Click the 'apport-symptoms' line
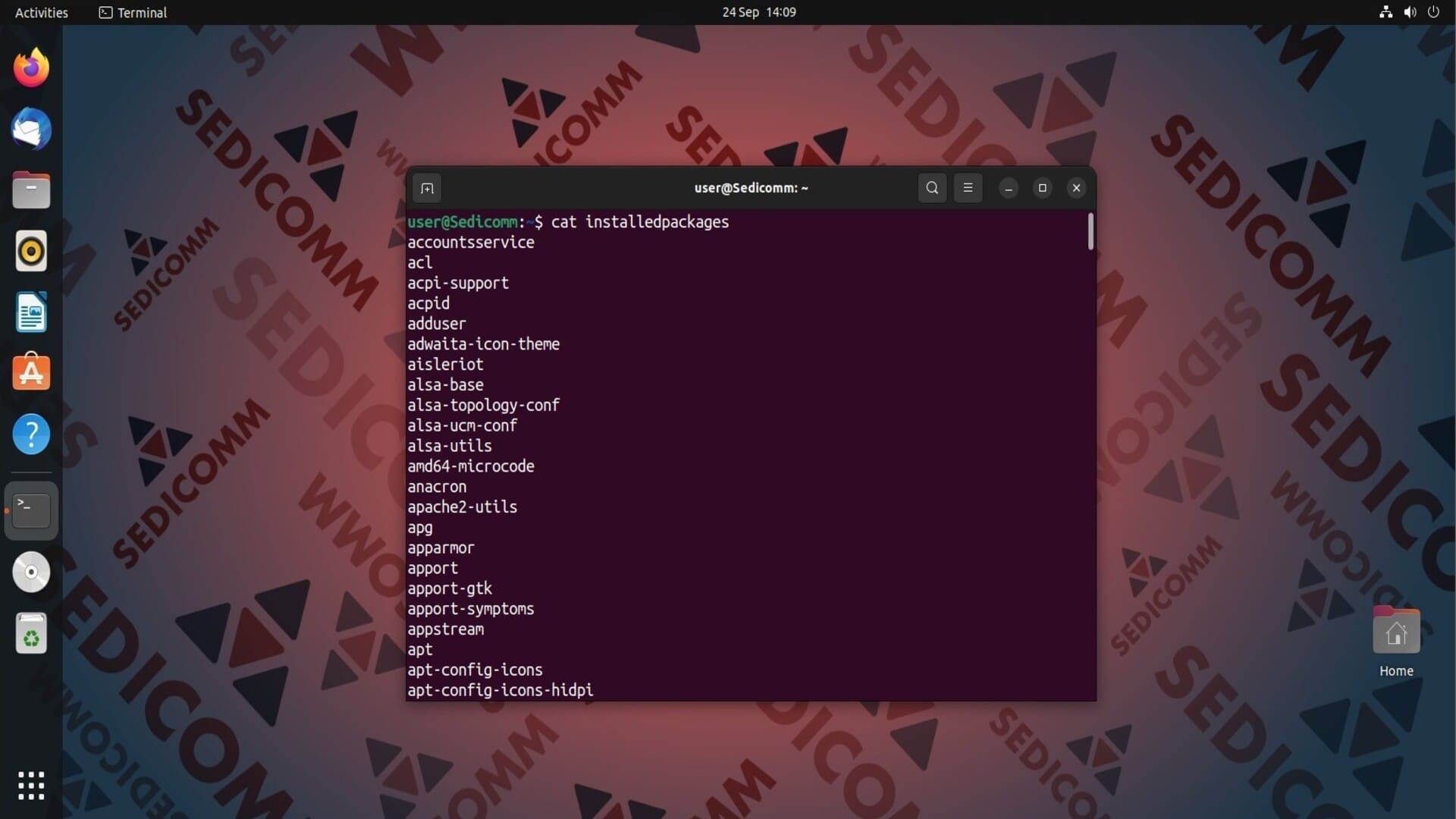 [471, 610]
